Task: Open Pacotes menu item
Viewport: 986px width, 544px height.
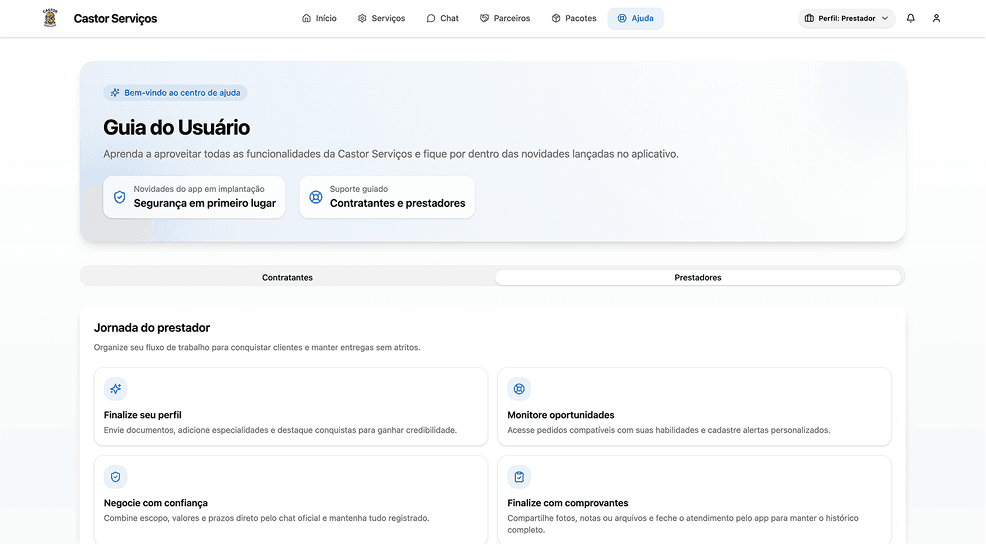Action: tap(574, 18)
